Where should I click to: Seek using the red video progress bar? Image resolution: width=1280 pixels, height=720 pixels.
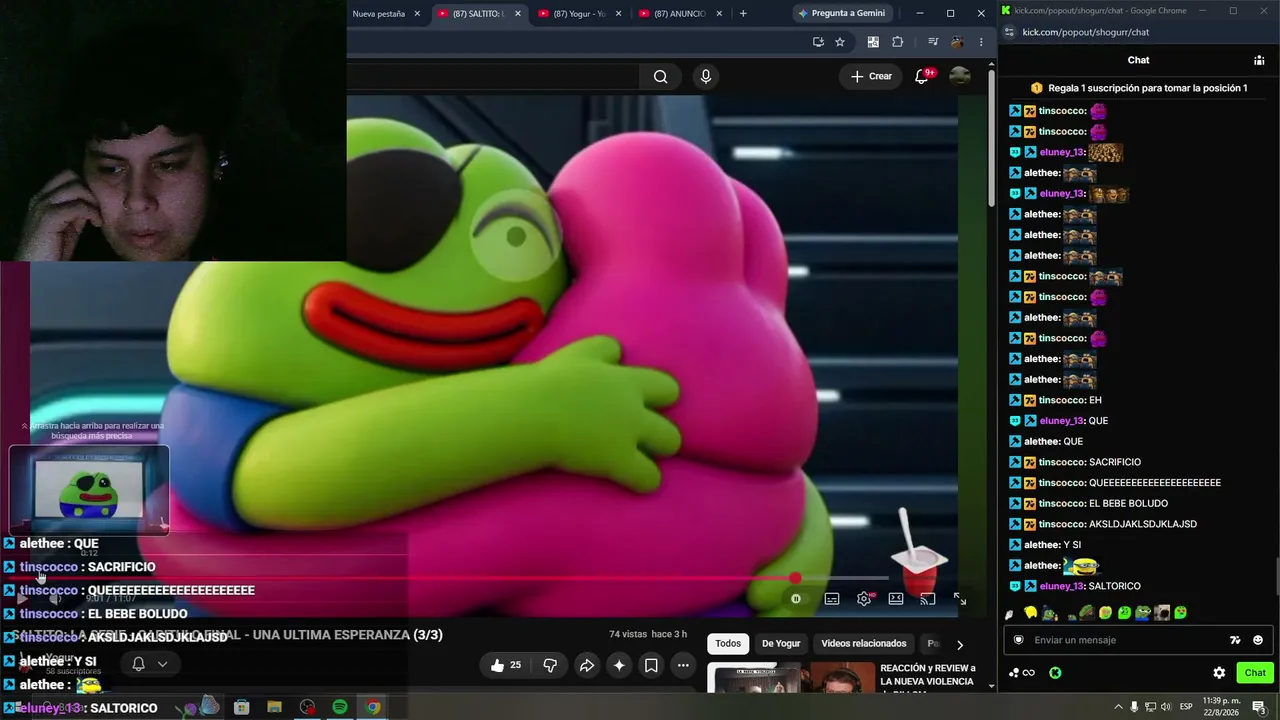point(448,578)
